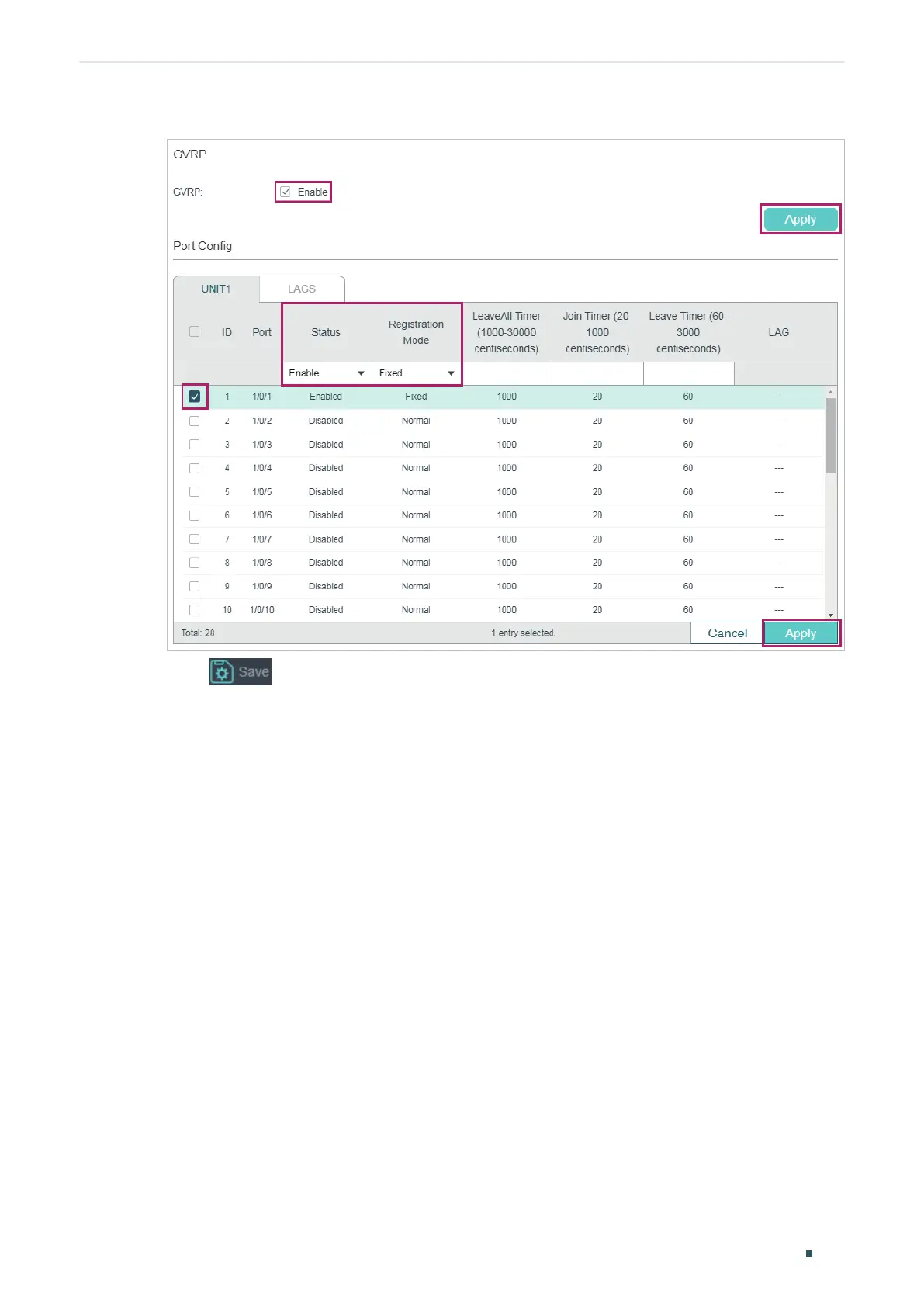Image resolution: width=924 pixels, height=1307 pixels.
Task: Click the Enabled status of port 1/0/1
Action: pos(326,397)
